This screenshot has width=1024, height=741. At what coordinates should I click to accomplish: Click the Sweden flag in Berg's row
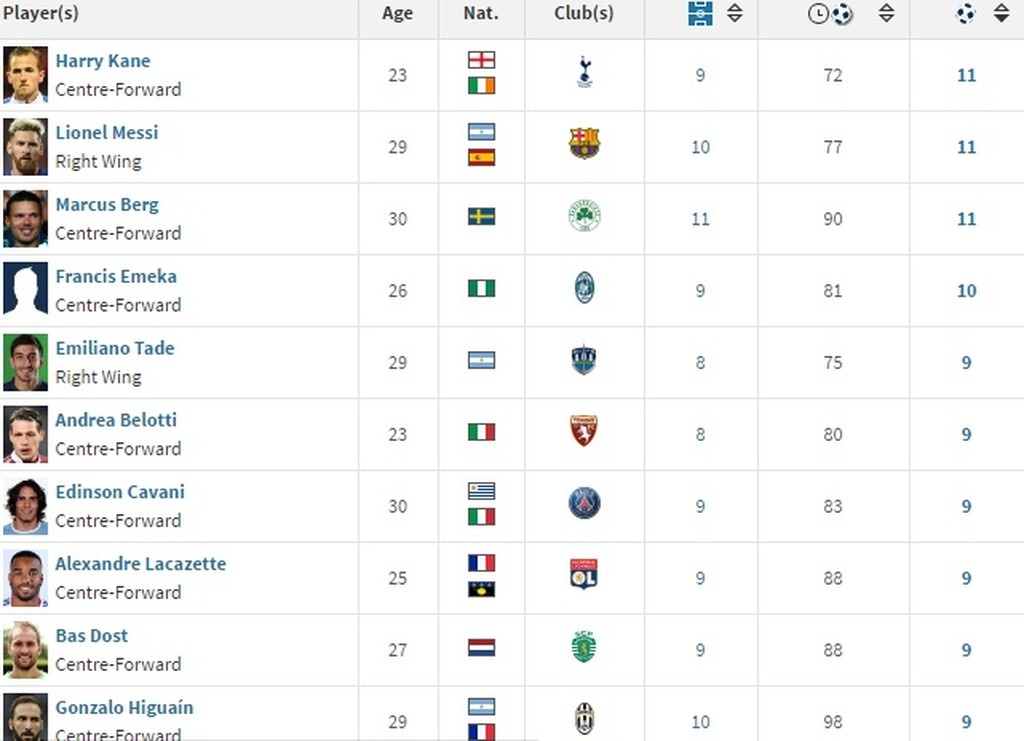481,217
